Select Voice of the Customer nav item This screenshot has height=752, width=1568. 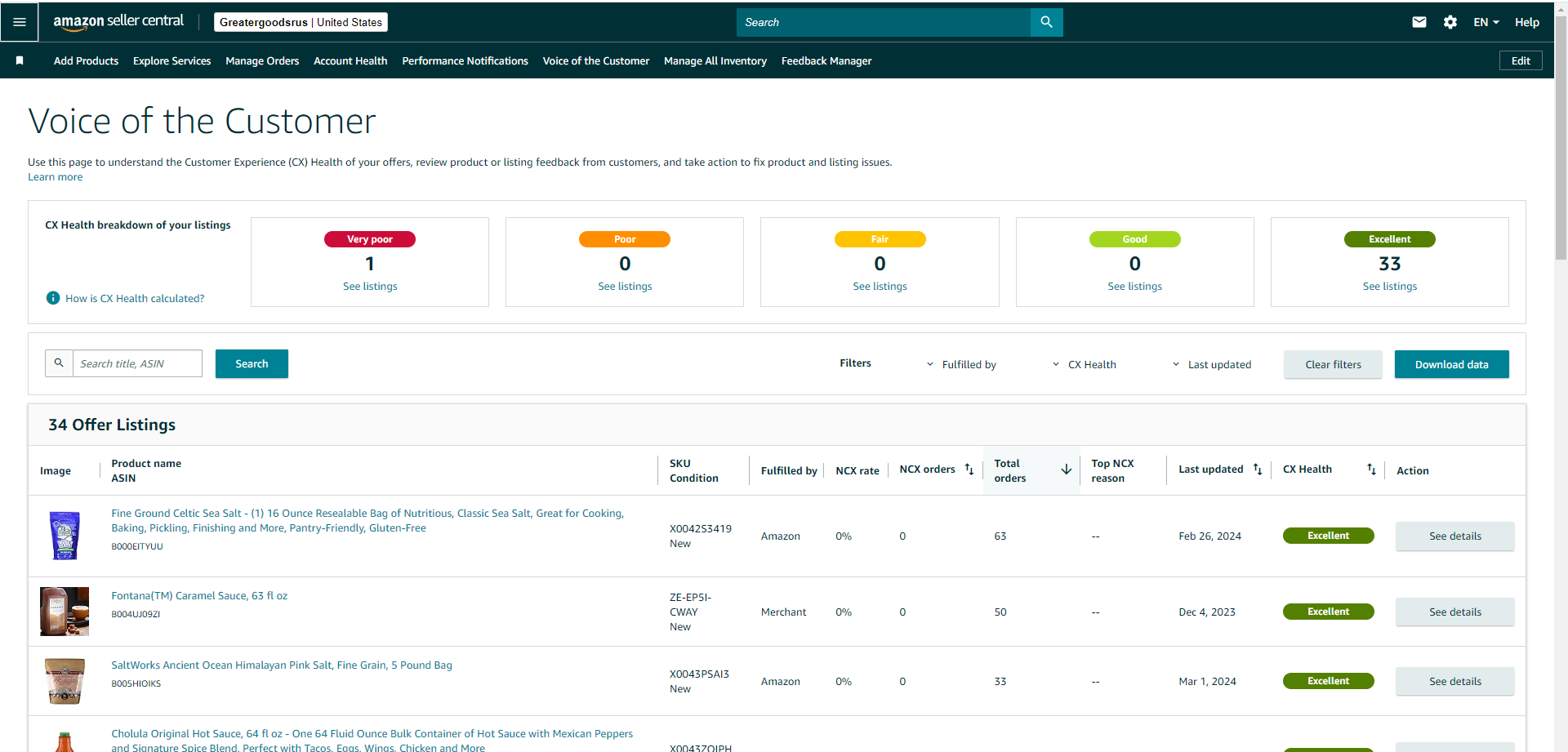(596, 60)
